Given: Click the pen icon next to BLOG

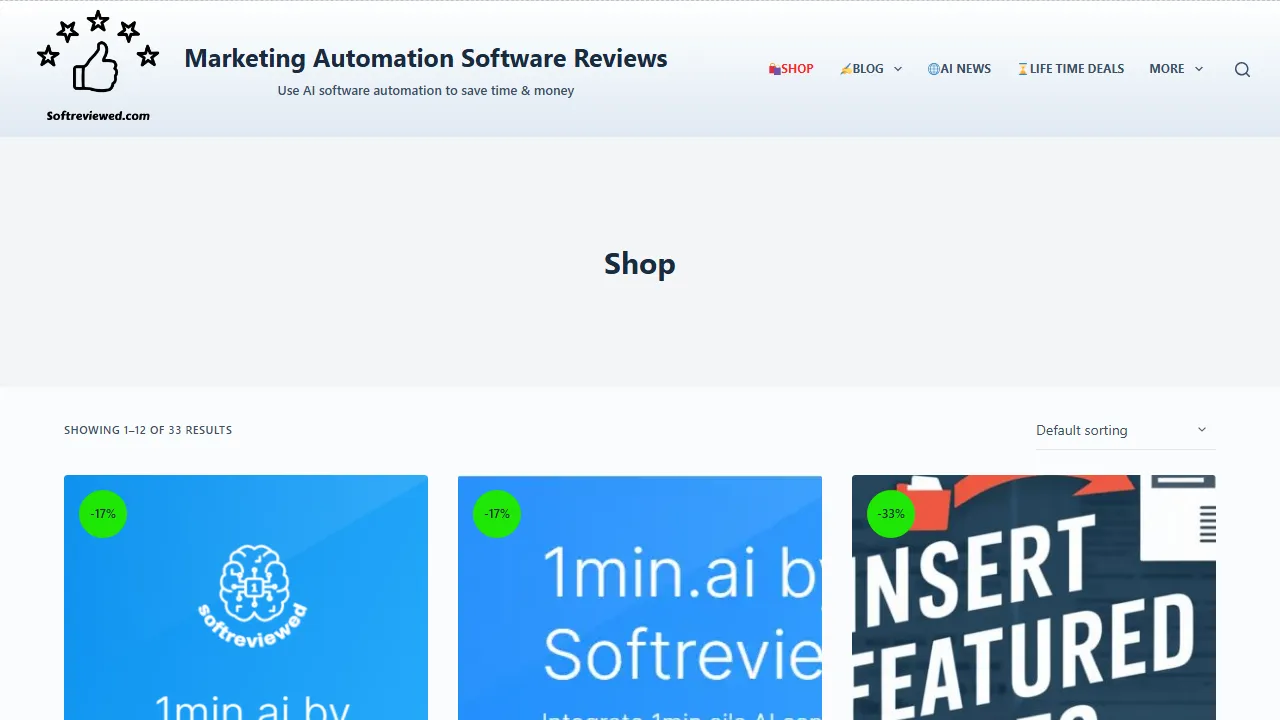Looking at the screenshot, I should click(845, 69).
